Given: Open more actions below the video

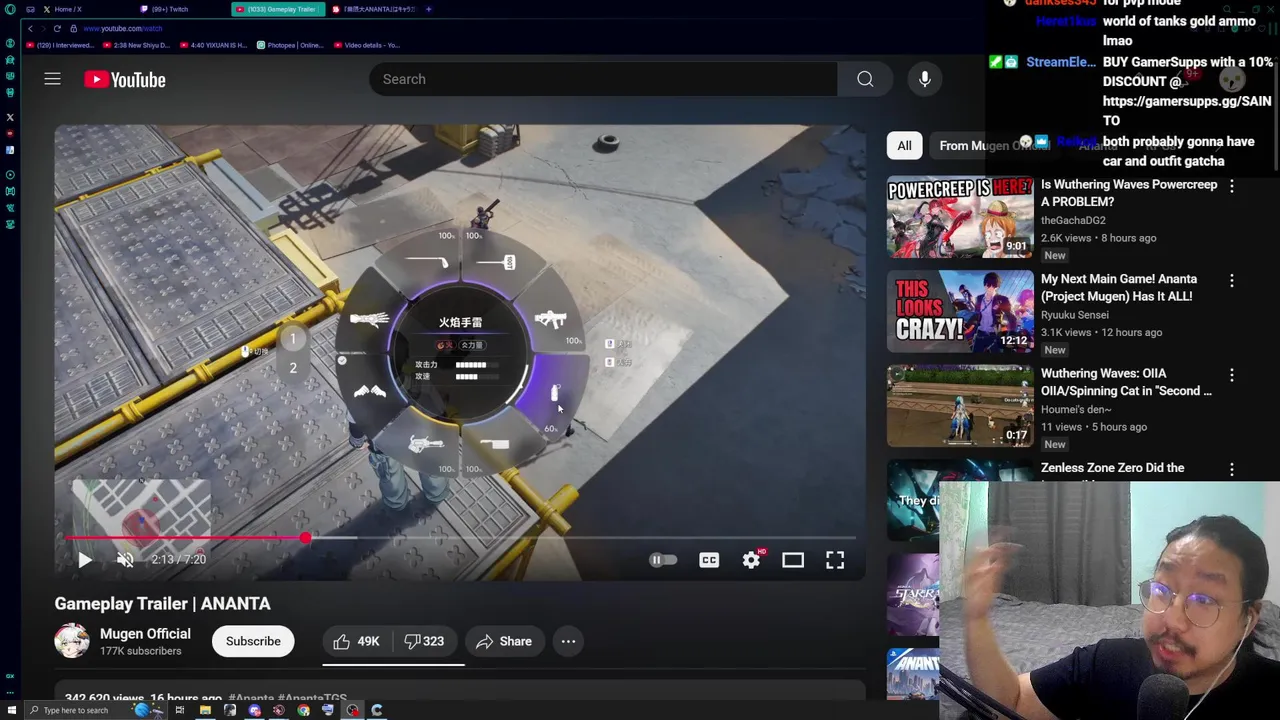Looking at the screenshot, I should pyautogui.click(x=568, y=641).
